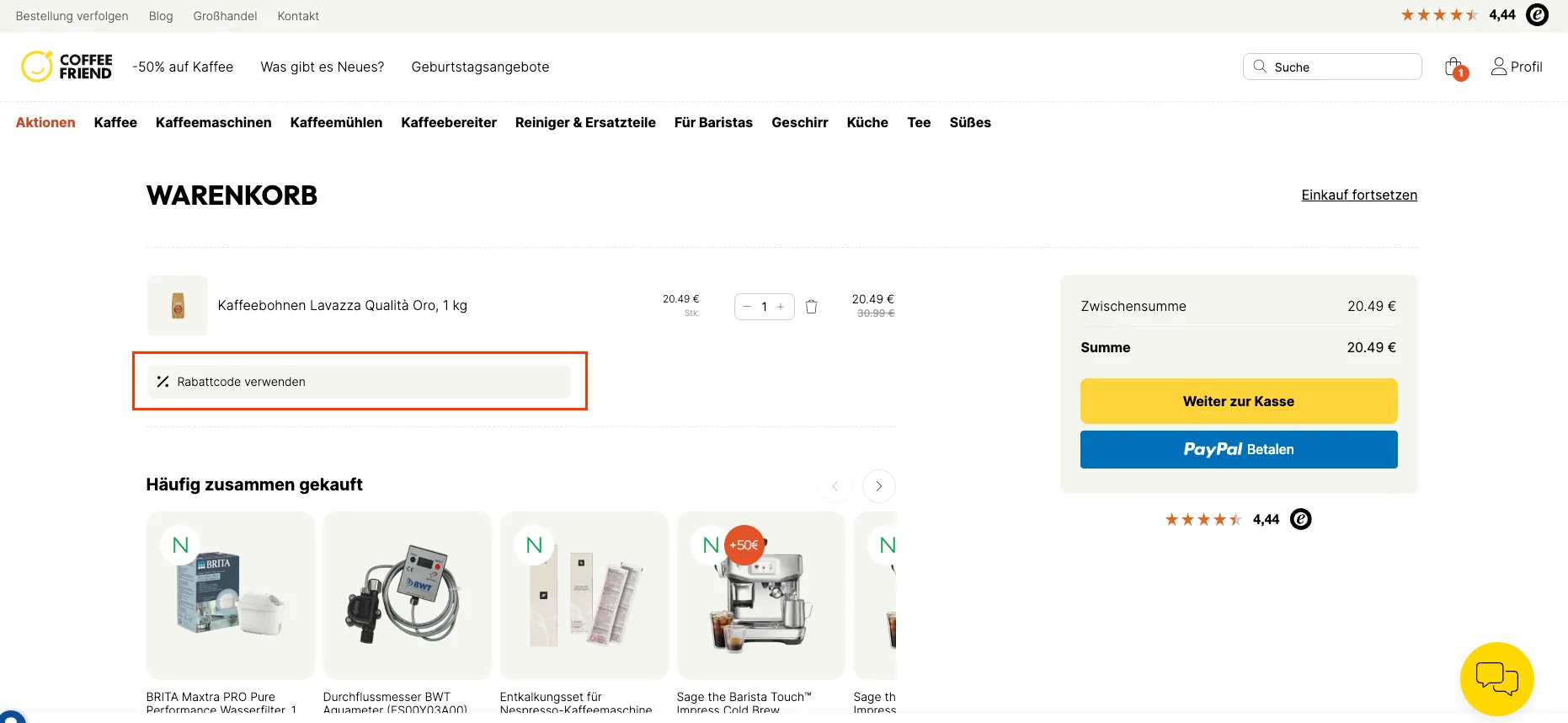The width and height of the screenshot is (1568, 723).
Task: Decrease quantity with the minus button
Action: click(x=747, y=307)
